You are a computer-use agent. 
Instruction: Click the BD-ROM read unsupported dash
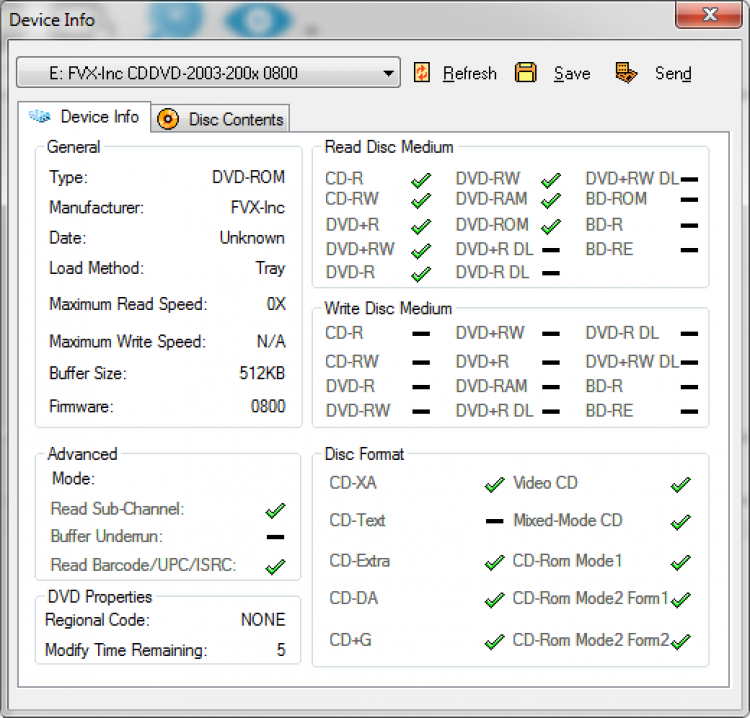(x=689, y=200)
